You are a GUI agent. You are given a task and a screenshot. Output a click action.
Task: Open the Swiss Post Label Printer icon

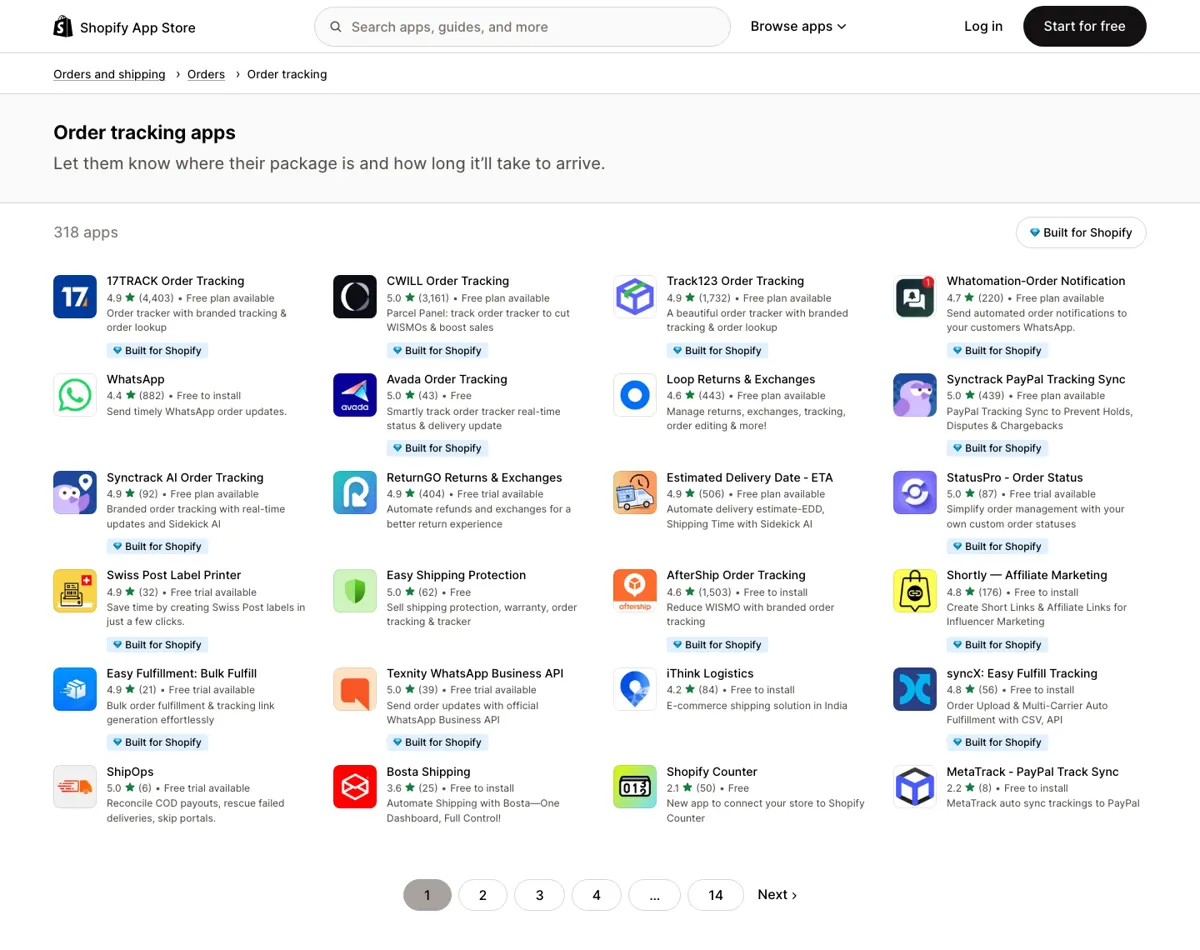[75, 591]
